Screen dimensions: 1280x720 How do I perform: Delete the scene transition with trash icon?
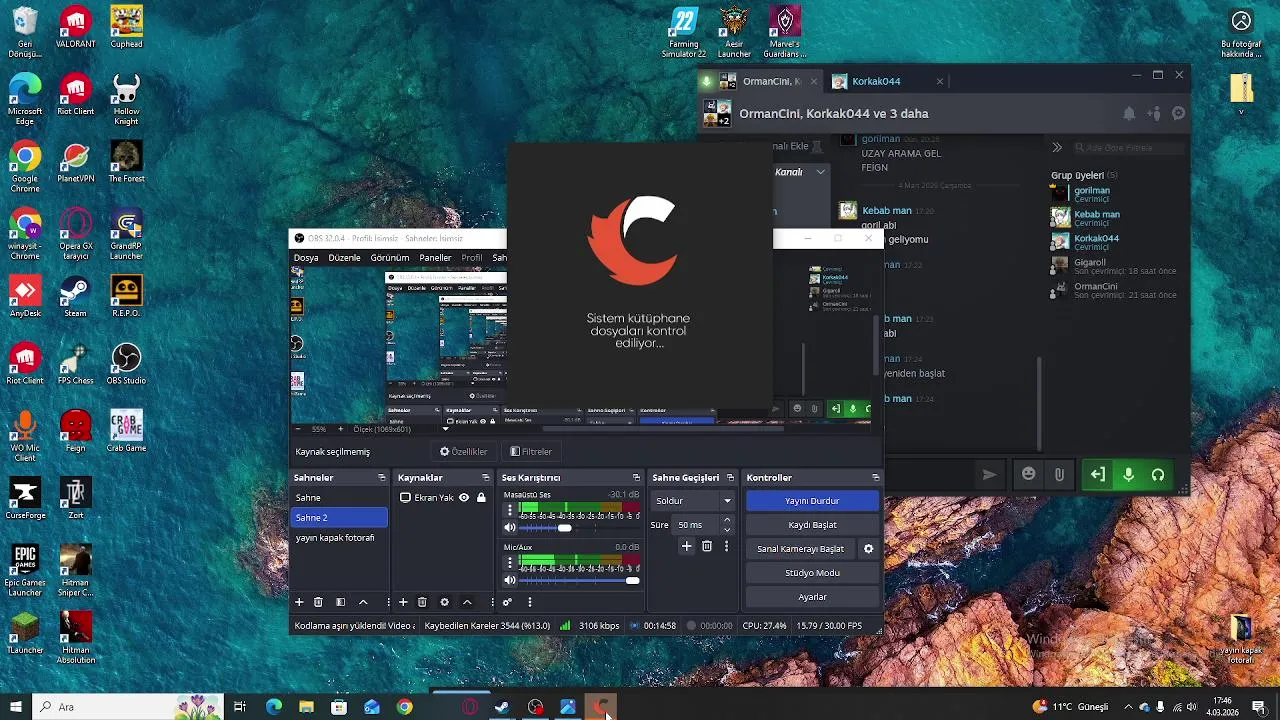[x=707, y=546]
